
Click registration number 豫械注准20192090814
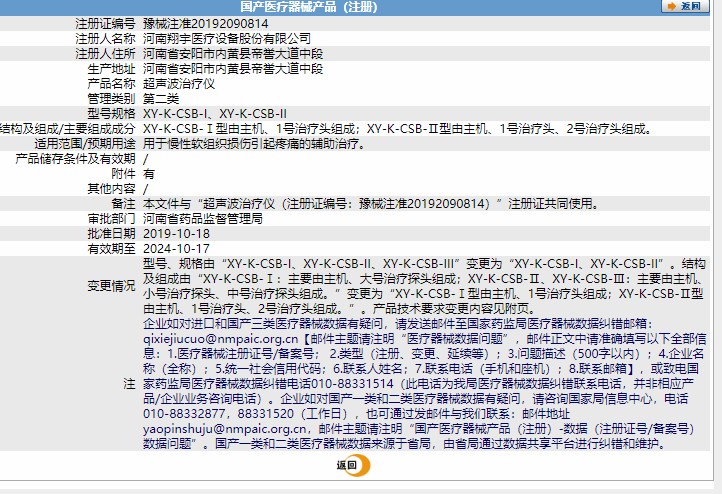[205, 23]
